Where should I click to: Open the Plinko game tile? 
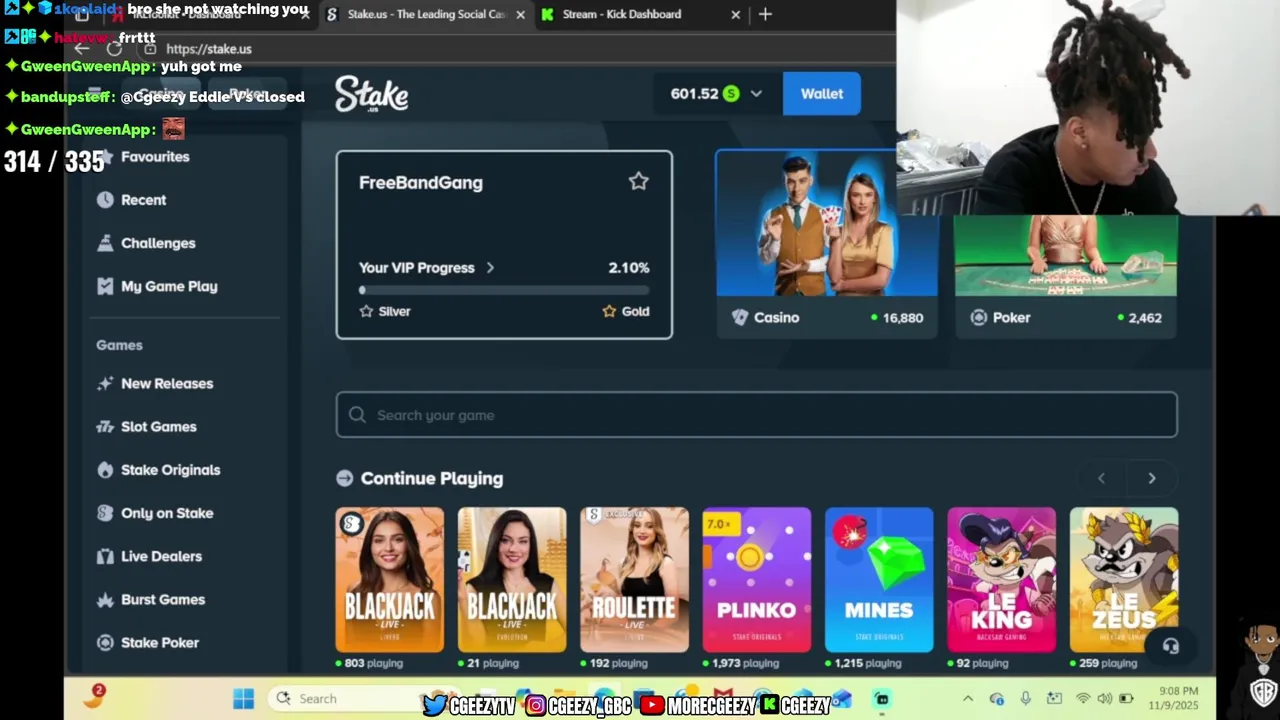757,580
